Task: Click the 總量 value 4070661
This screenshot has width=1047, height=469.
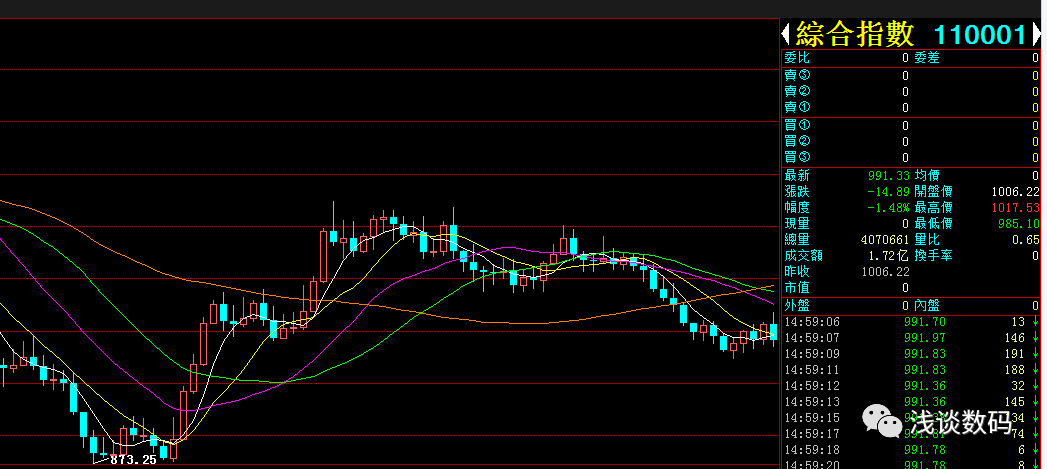Action: [x=885, y=240]
